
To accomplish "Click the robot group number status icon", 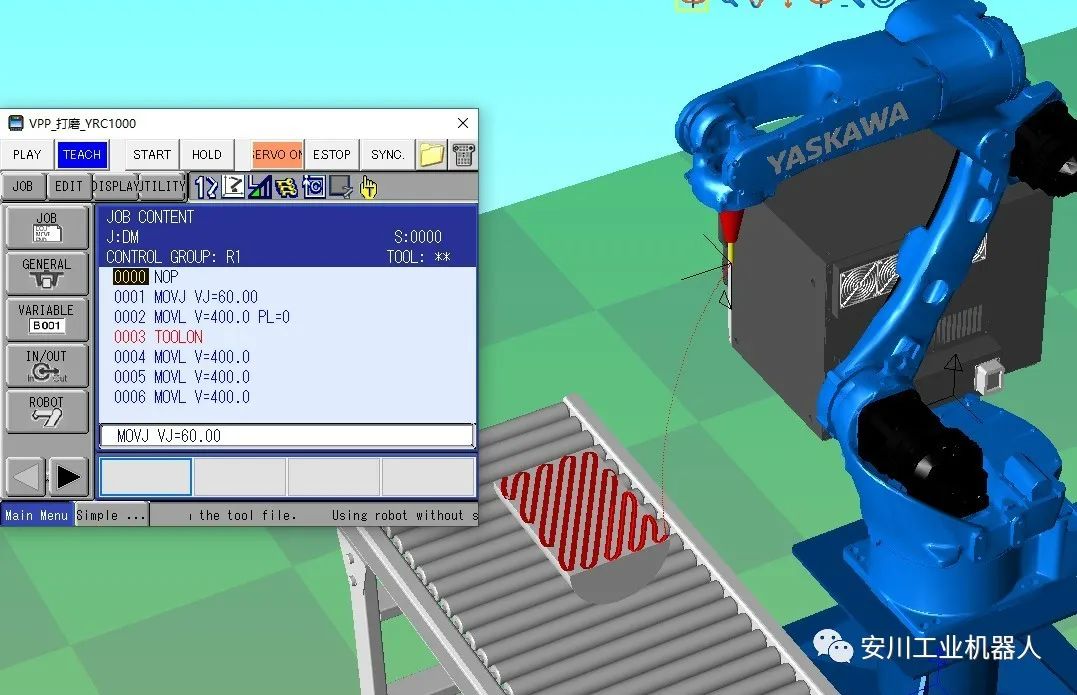I will tap(206, 187).
